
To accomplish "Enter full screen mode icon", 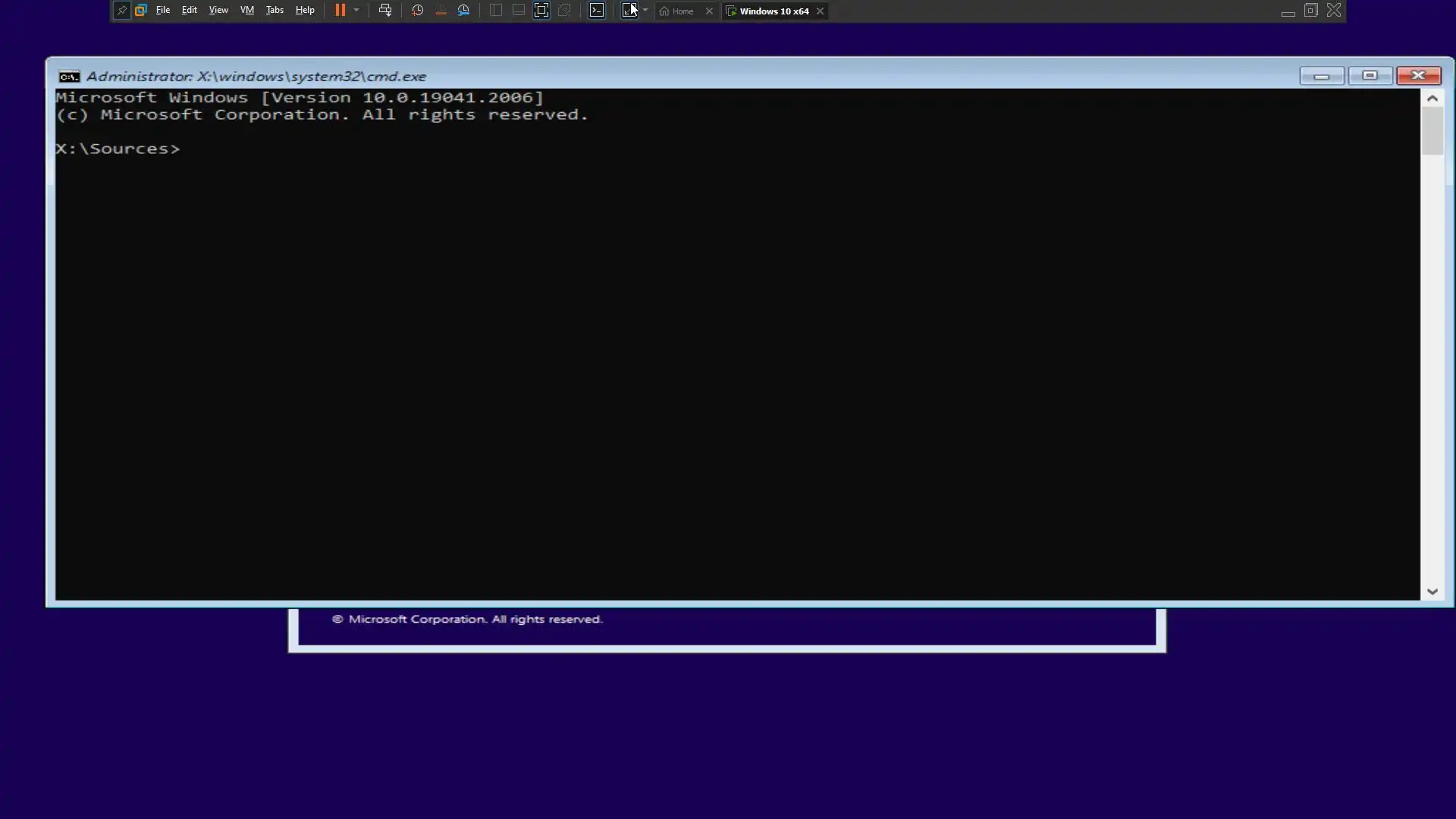I will (541, 11).
